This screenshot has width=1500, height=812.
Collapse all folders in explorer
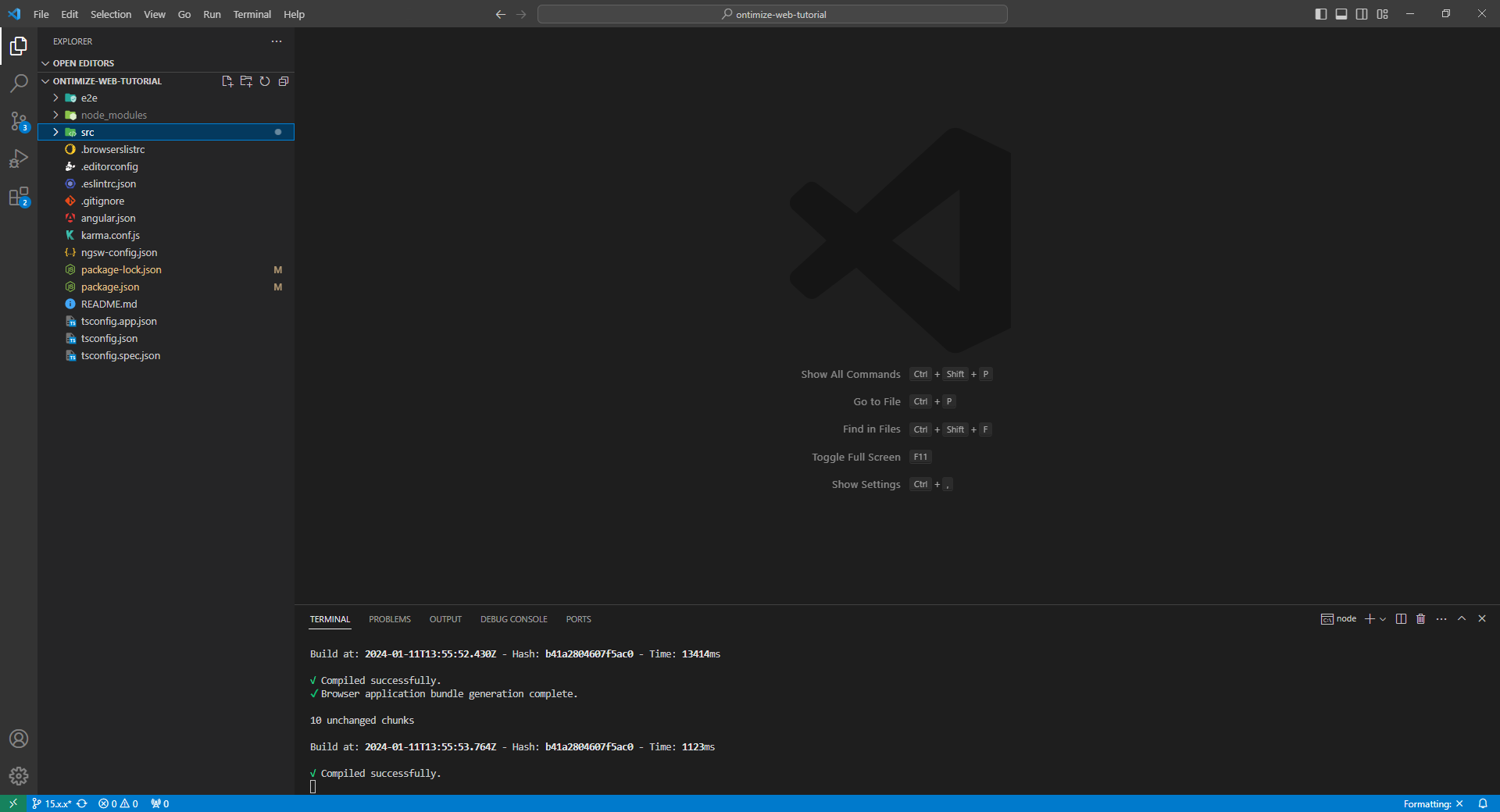[284, 81]
